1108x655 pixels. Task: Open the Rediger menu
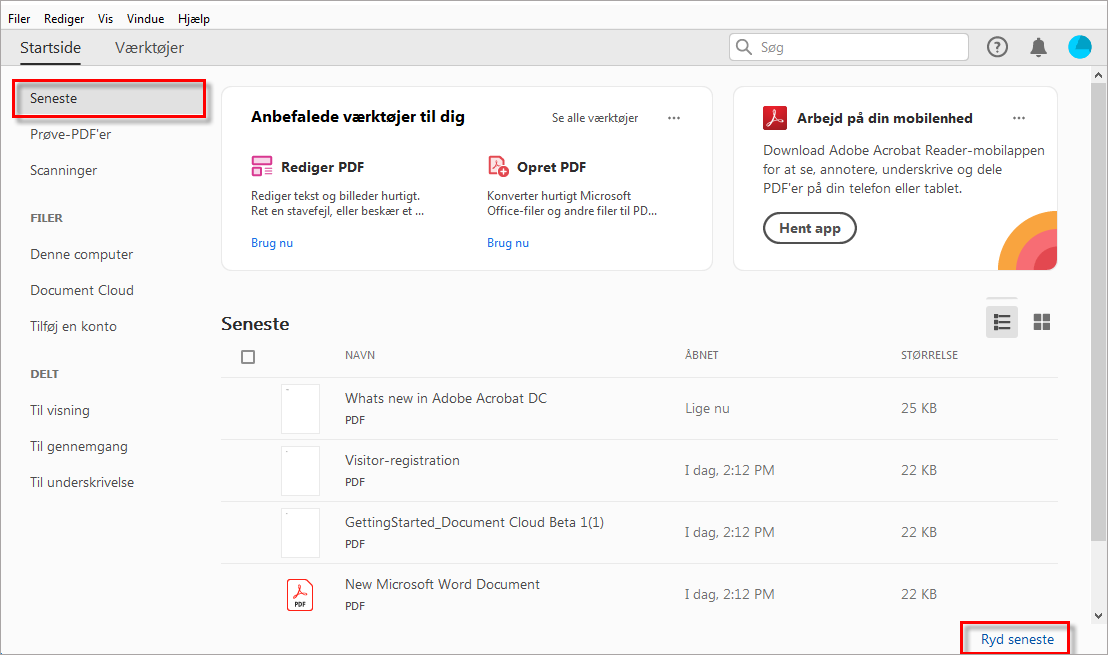64,19
